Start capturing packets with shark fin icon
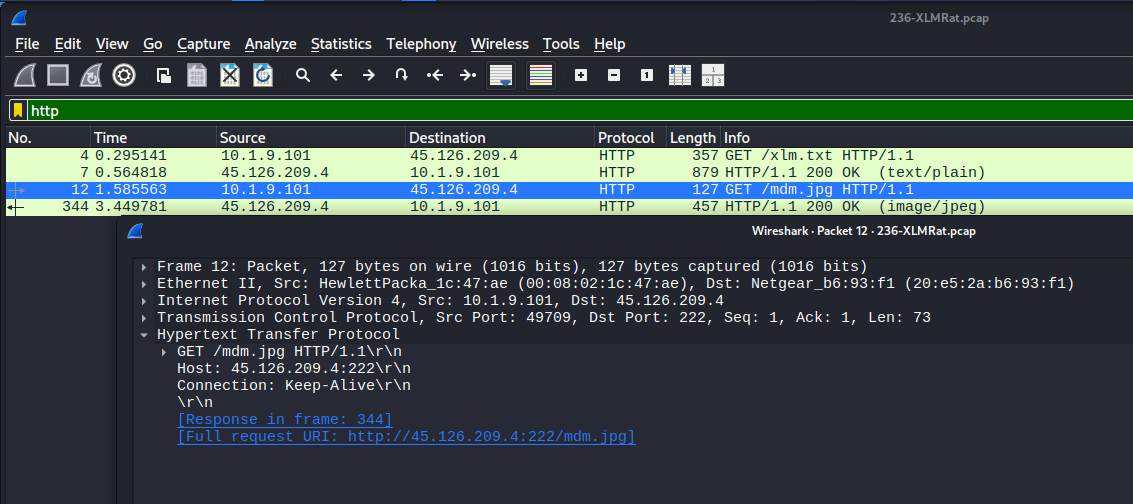The width and height of the screenshot is (1133, 504). point(25,75)
